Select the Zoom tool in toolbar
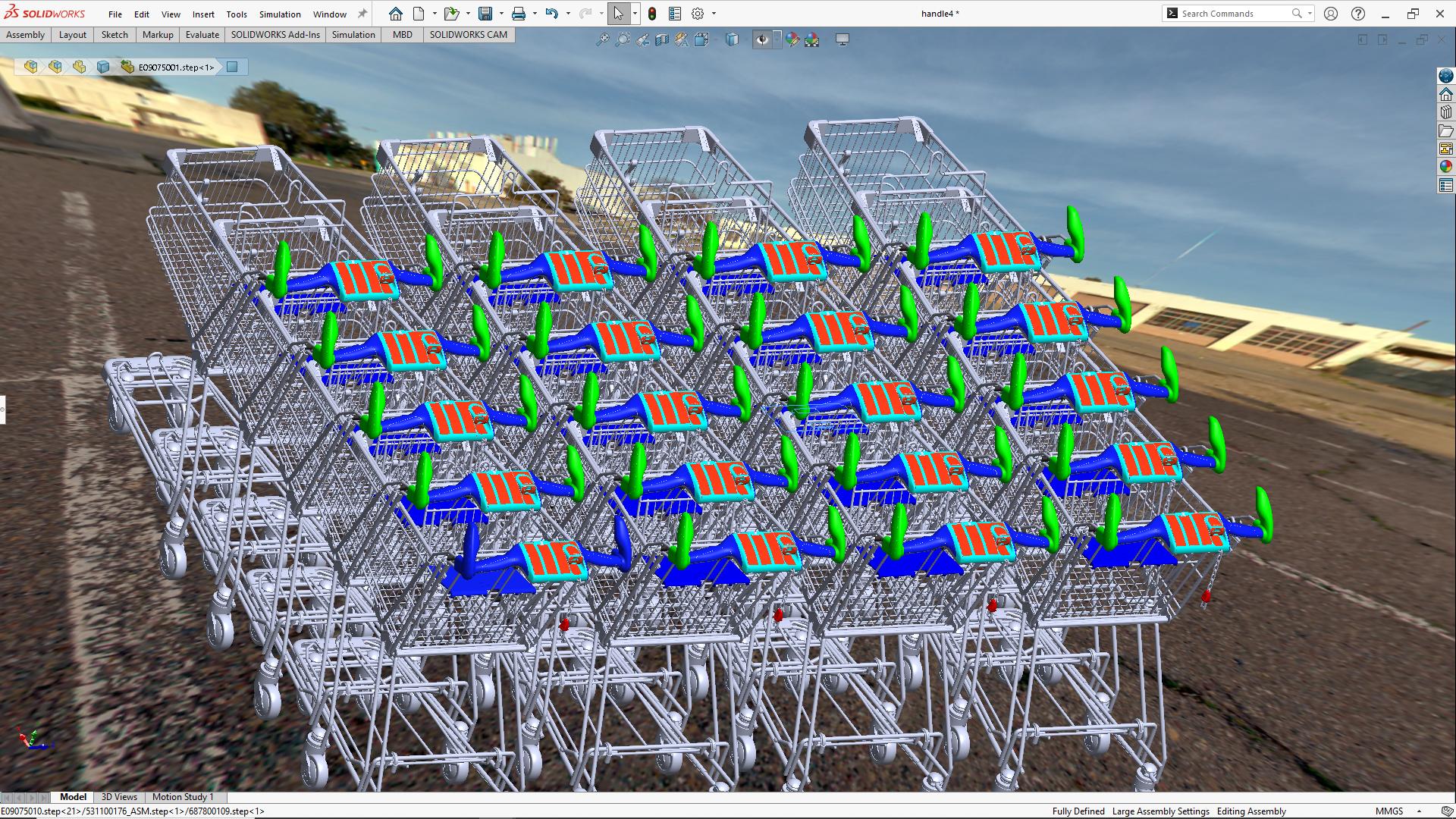The width and height of the screenshot is (1456, 819). point(621,39)
